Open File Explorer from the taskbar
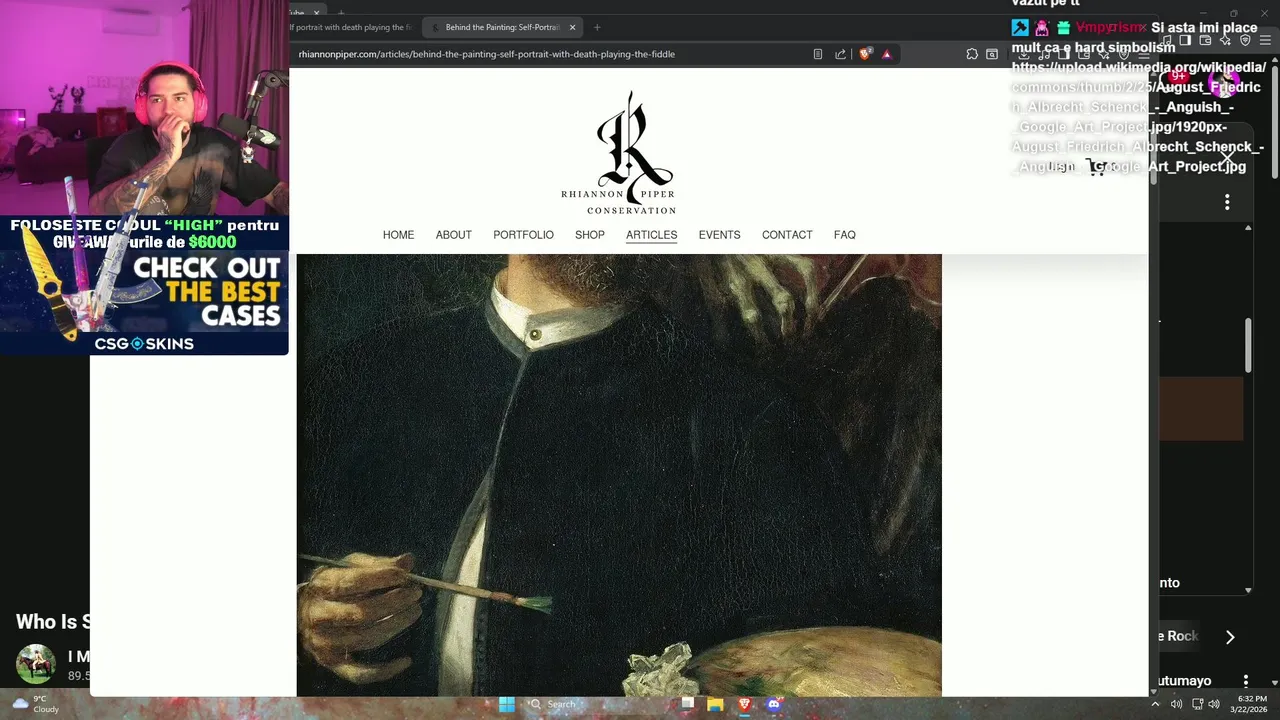 pos(715,704)
